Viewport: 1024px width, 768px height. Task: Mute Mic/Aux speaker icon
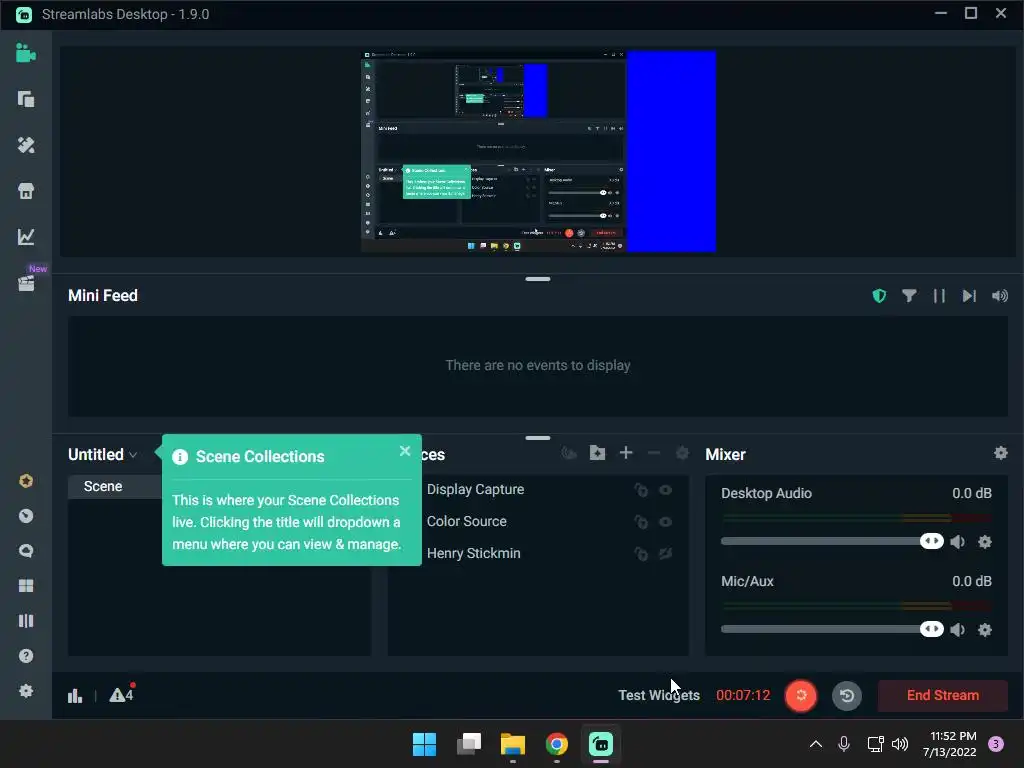(957, 630)
